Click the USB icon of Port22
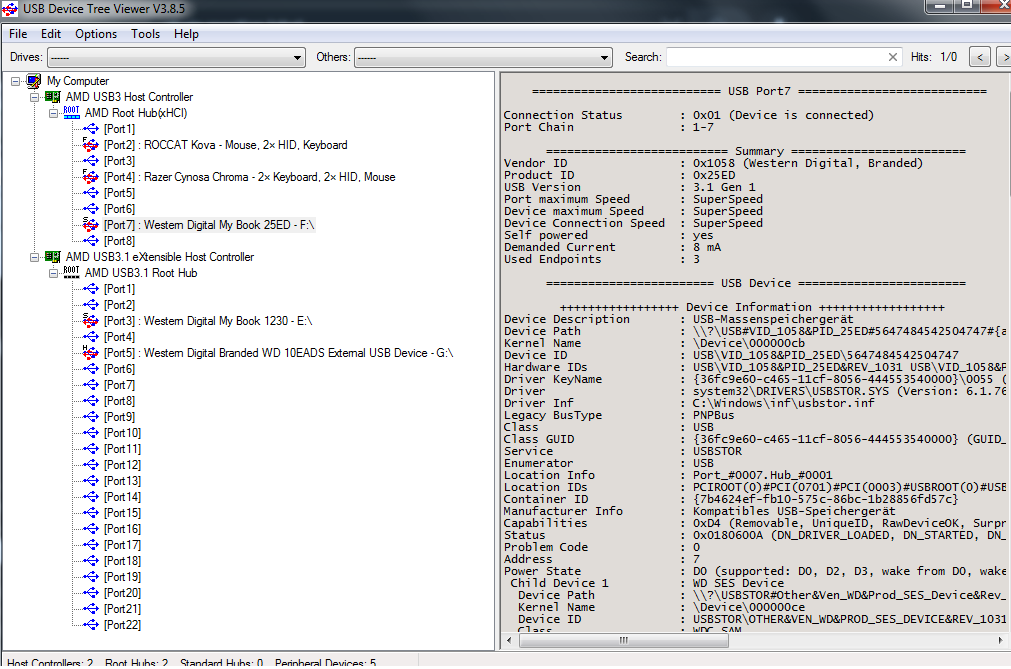Screen dimensions: 1011x669 [x=91, y=625]
